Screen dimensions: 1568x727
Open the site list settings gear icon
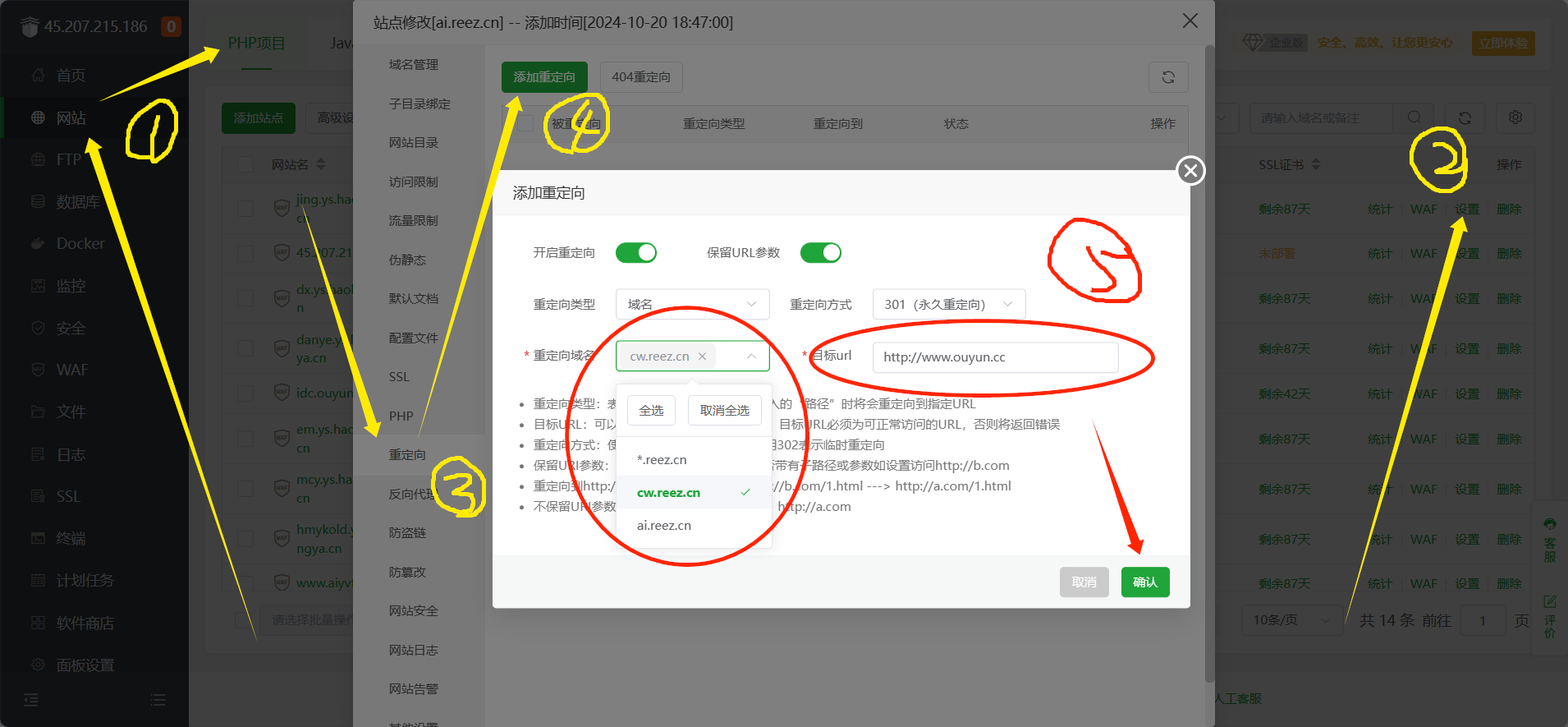click(1515, 117)
